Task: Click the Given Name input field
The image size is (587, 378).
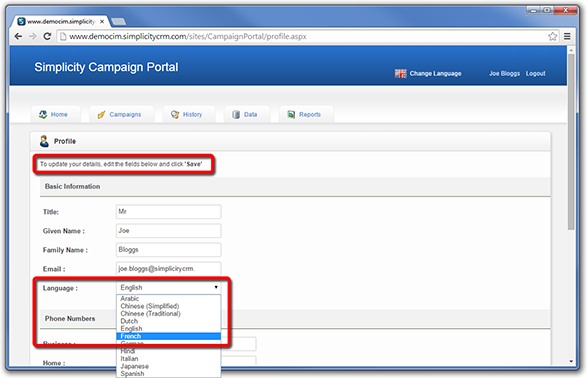Action: click(x=168, y=231)
